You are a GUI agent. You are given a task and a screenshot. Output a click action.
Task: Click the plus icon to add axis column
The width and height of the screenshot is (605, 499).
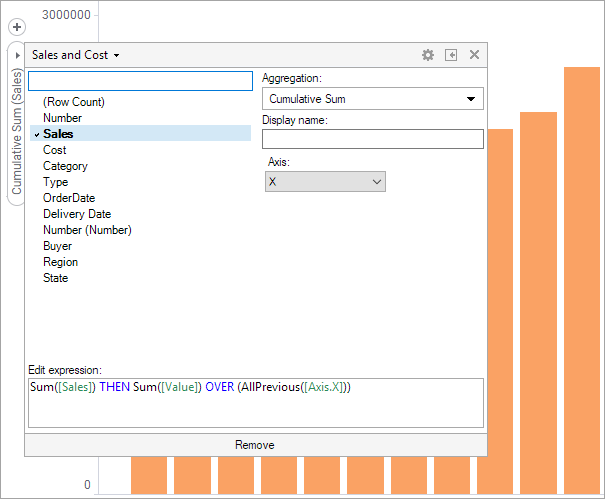(x=17, y=27)
